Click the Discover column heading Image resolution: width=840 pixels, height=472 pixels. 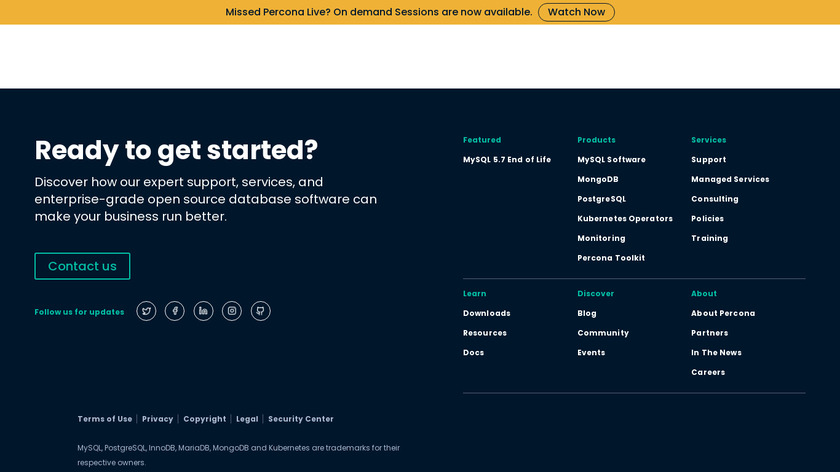pyautogui.click(x=595, y=294)
